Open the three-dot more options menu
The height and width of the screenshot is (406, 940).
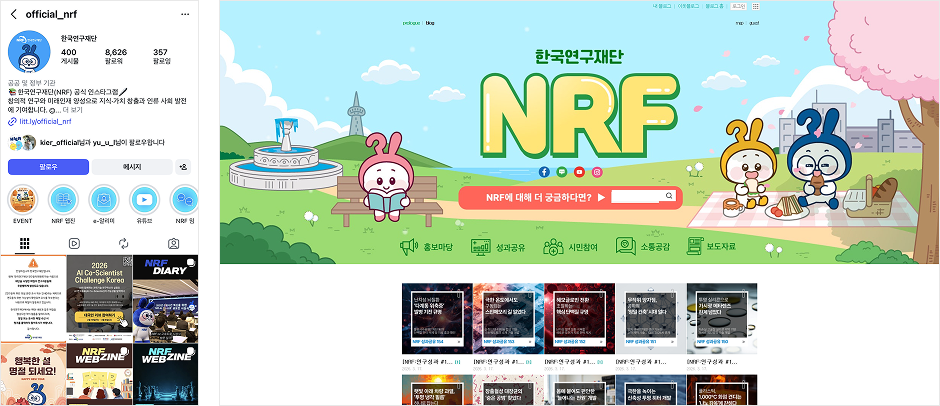(183, 14)
